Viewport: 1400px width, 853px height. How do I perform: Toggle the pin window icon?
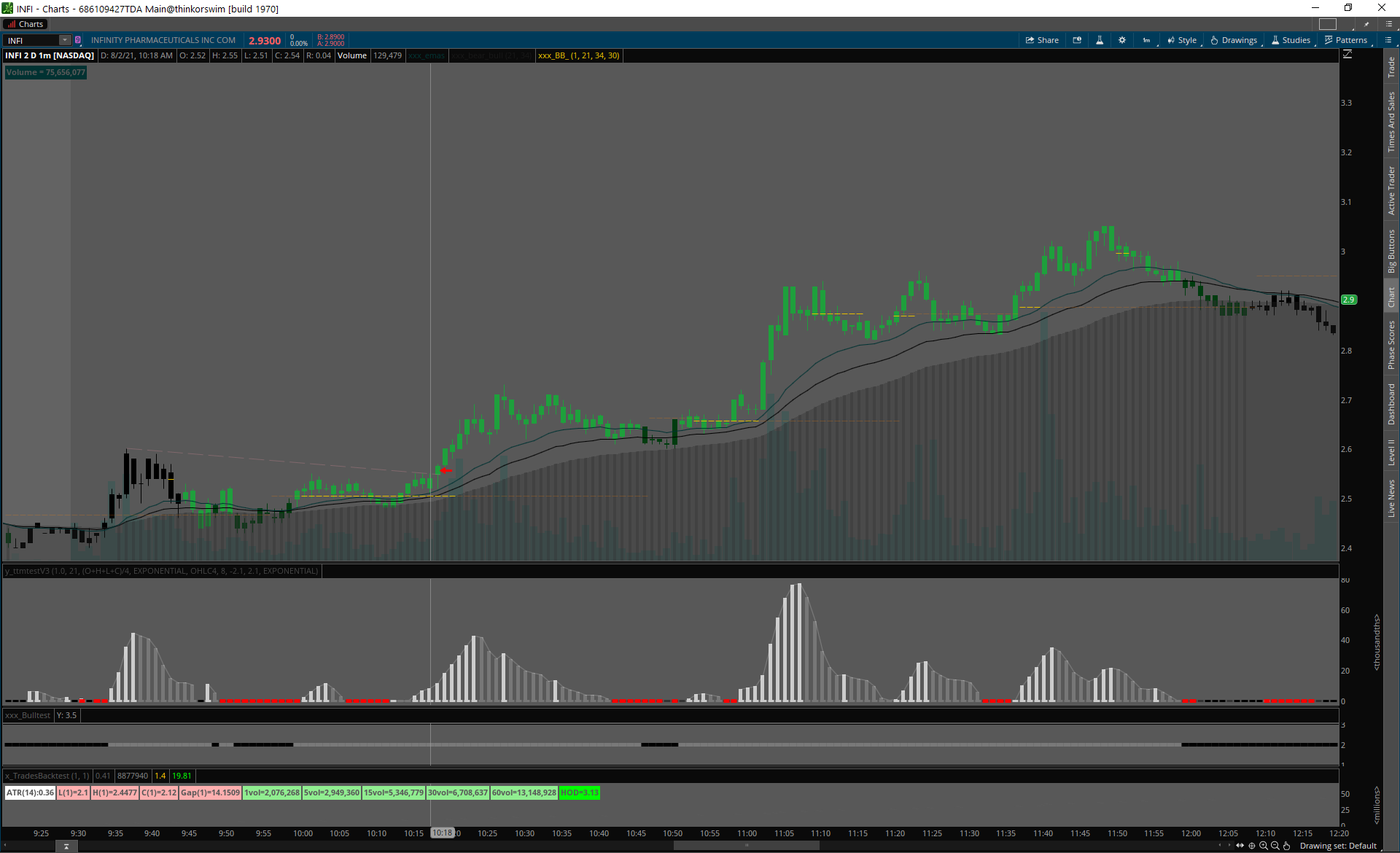(1366, 24)
